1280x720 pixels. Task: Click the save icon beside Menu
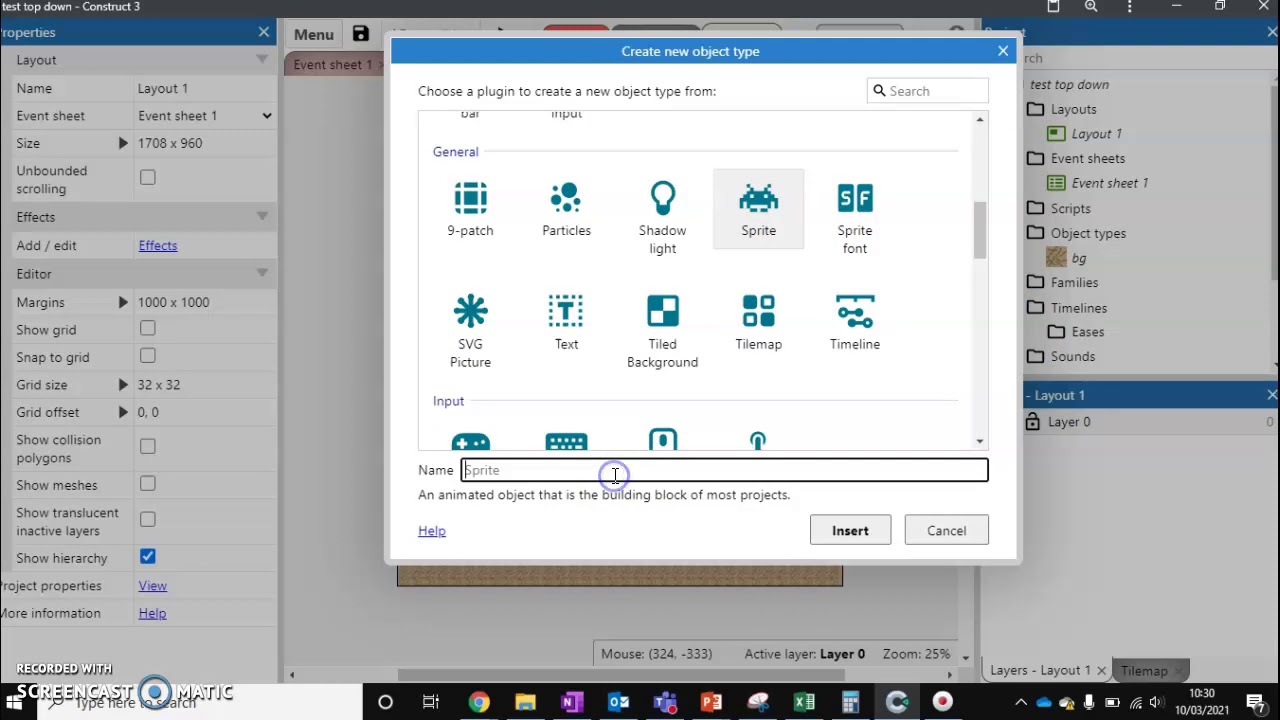point(361,34)
